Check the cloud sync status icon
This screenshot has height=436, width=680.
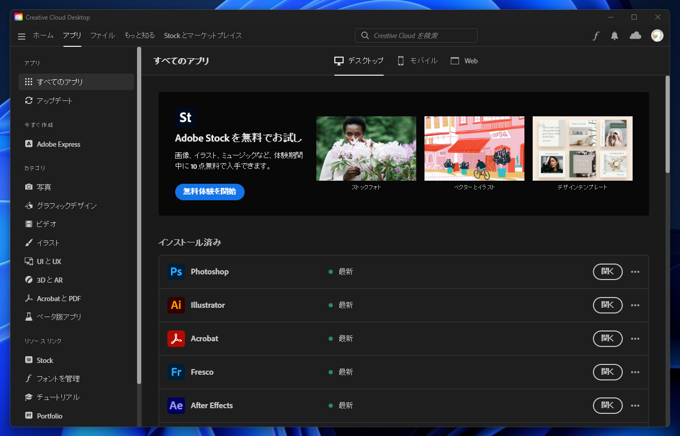[x=635, y=35]
